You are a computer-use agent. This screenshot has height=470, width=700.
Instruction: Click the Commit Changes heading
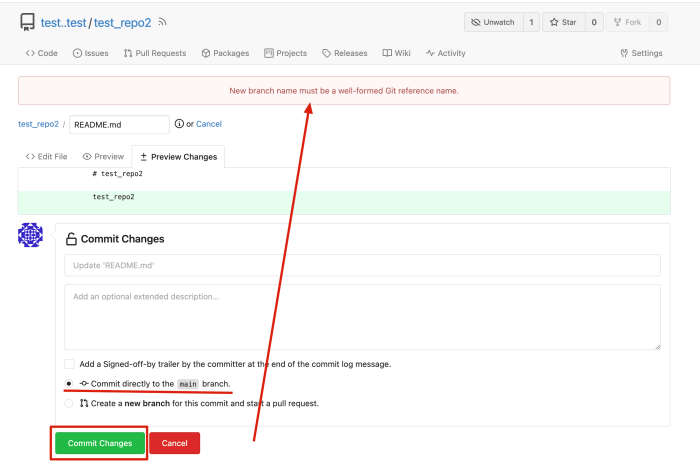122,239
